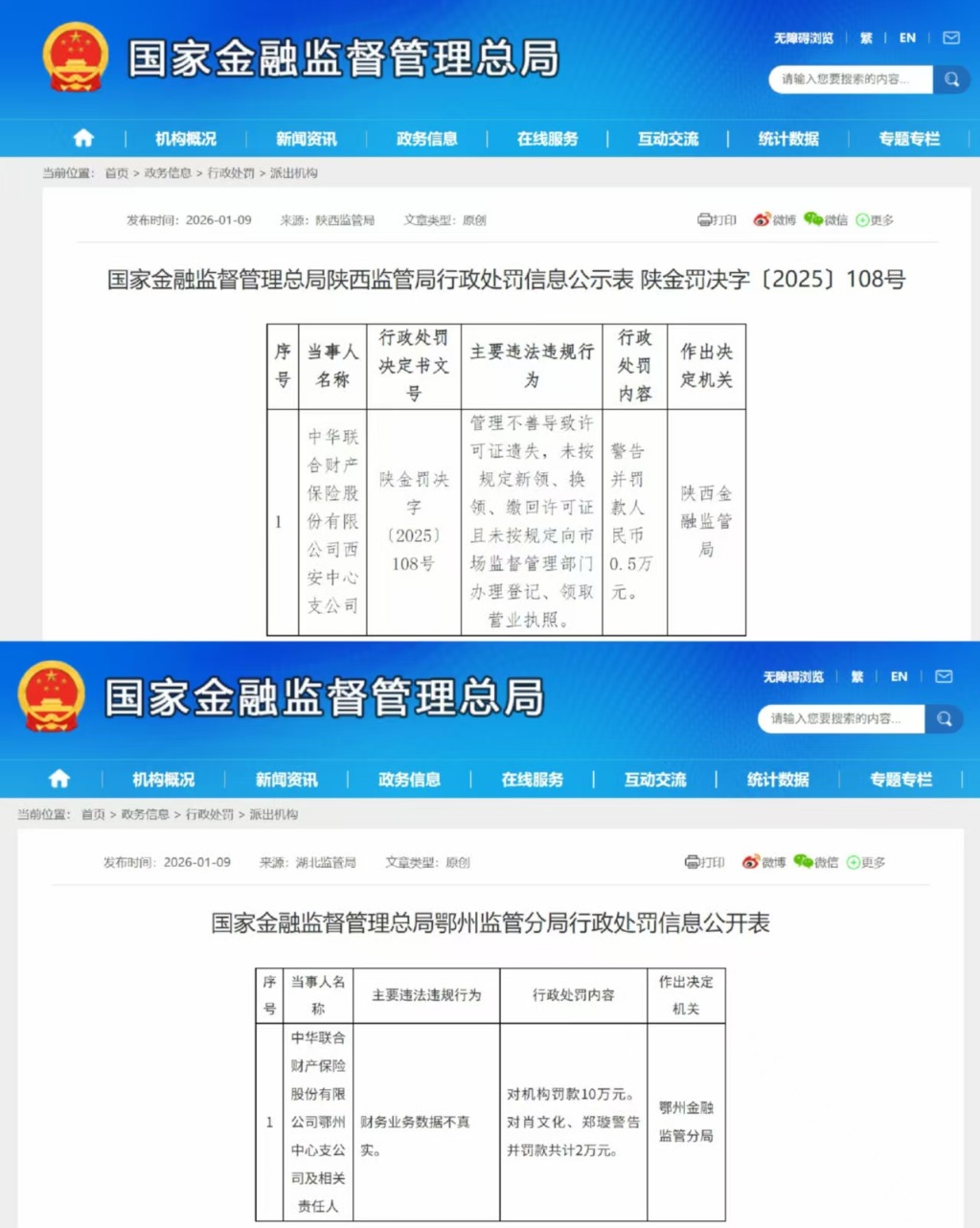Open 统计数据 menu on the Shaanxi page
Image resolution: width=980 pixels, height=1228 pixels.
point(788,139)
